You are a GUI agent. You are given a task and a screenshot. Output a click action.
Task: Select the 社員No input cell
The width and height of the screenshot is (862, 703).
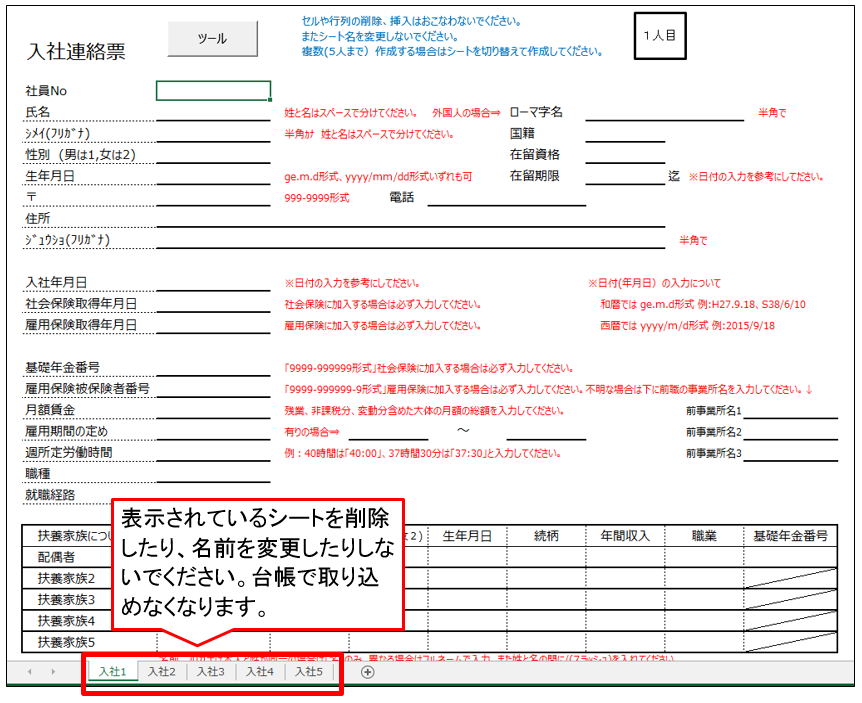[213, 91]
